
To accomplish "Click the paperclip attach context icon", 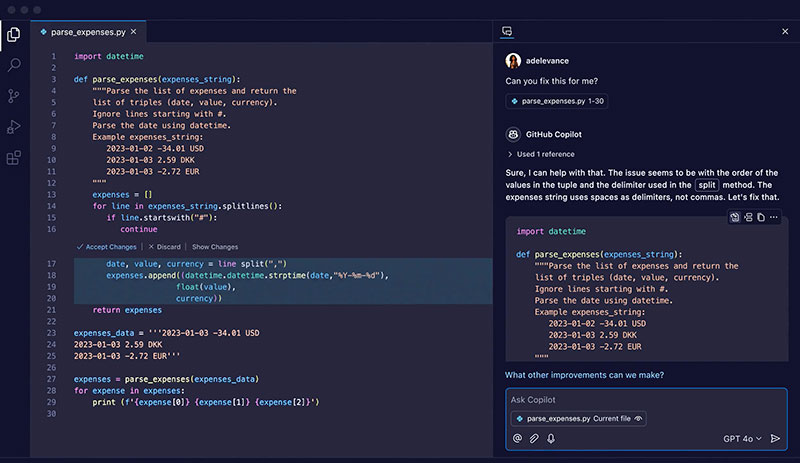I will (x=534, y=438).
